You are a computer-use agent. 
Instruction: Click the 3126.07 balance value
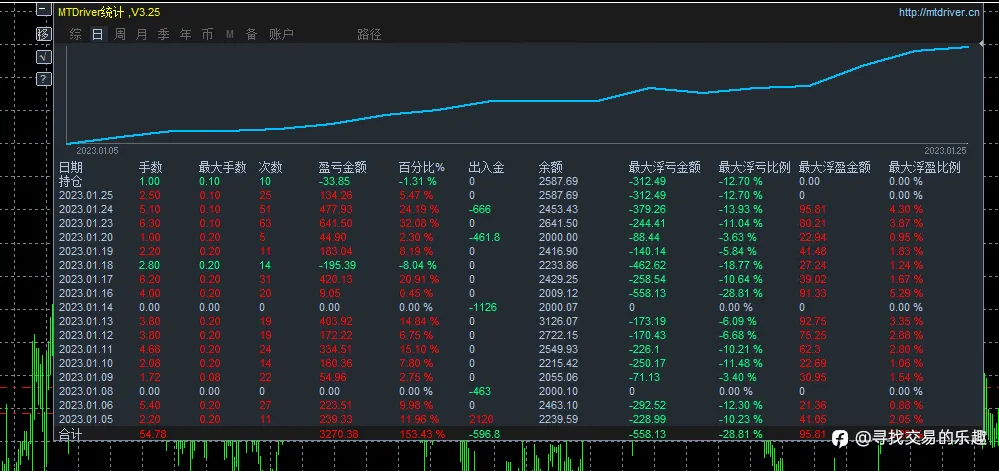558,321
